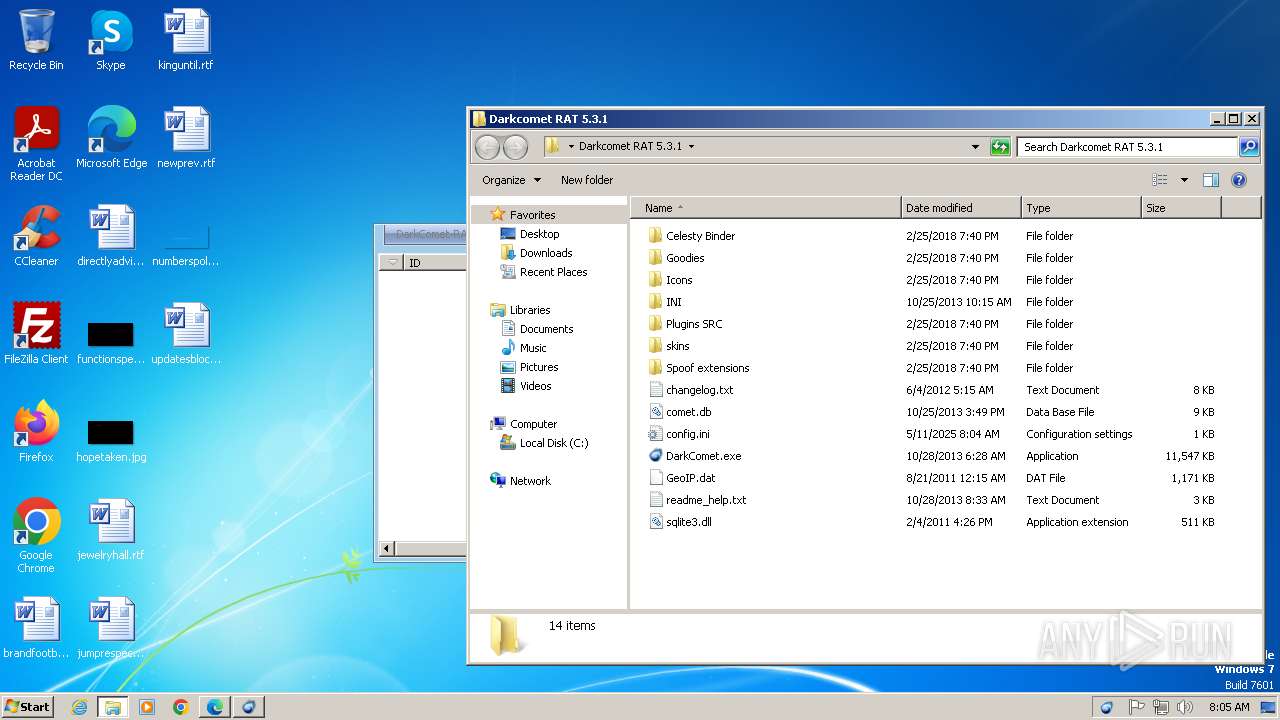The height and width of the screenshot is (720, 1280).
Task: Open FileZilla Client shortcut
Action: point(36,334)
